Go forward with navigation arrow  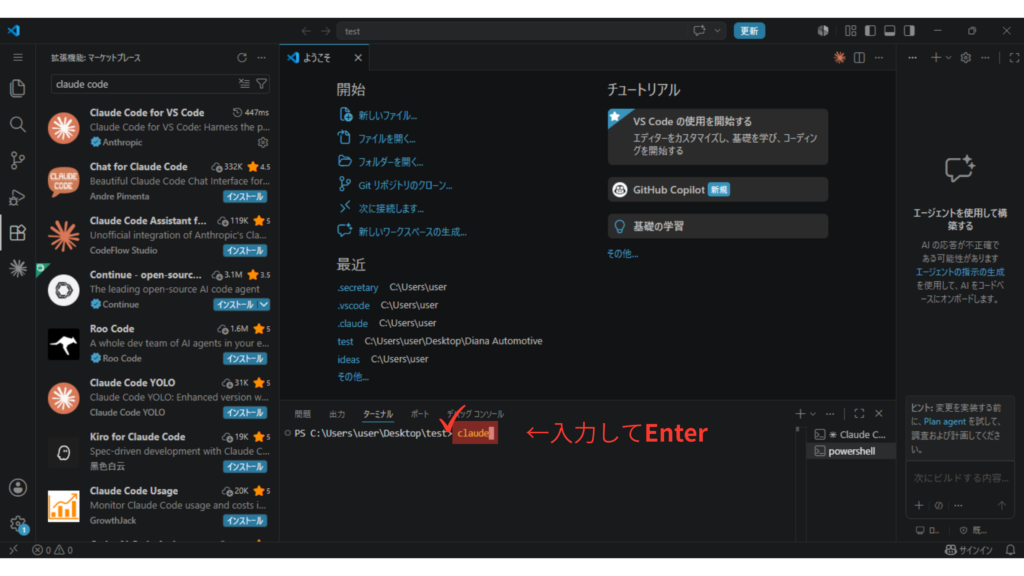(325, 31)
